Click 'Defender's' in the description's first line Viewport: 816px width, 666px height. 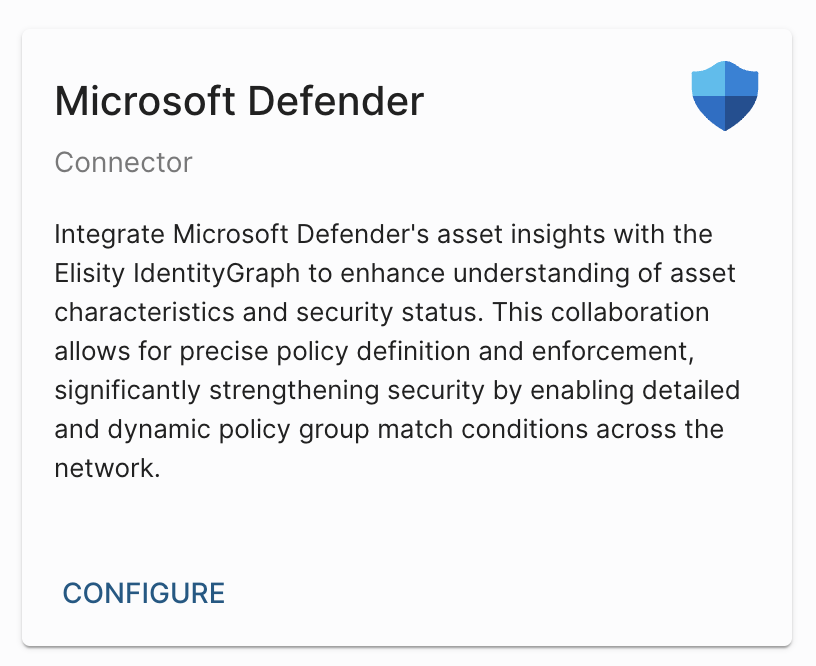(363, 235)
